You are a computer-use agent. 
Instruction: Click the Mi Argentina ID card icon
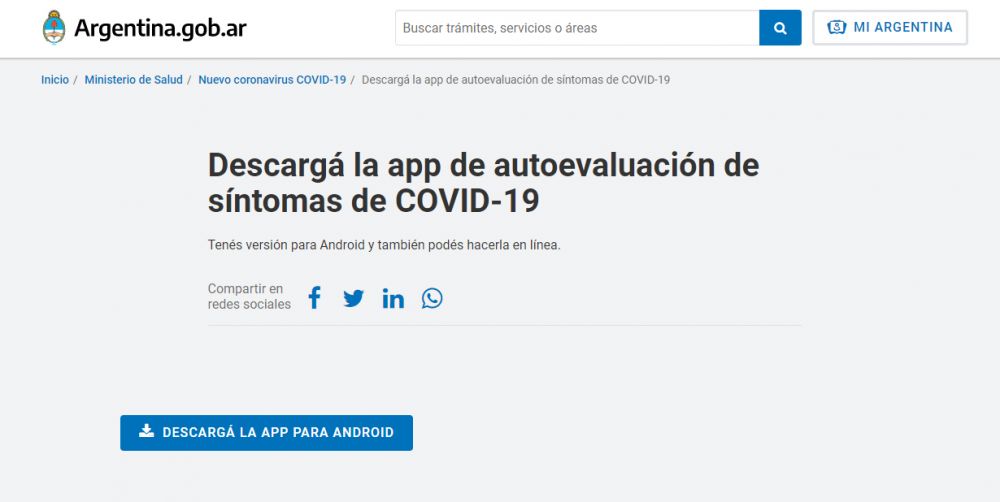[x=836, y=27]
